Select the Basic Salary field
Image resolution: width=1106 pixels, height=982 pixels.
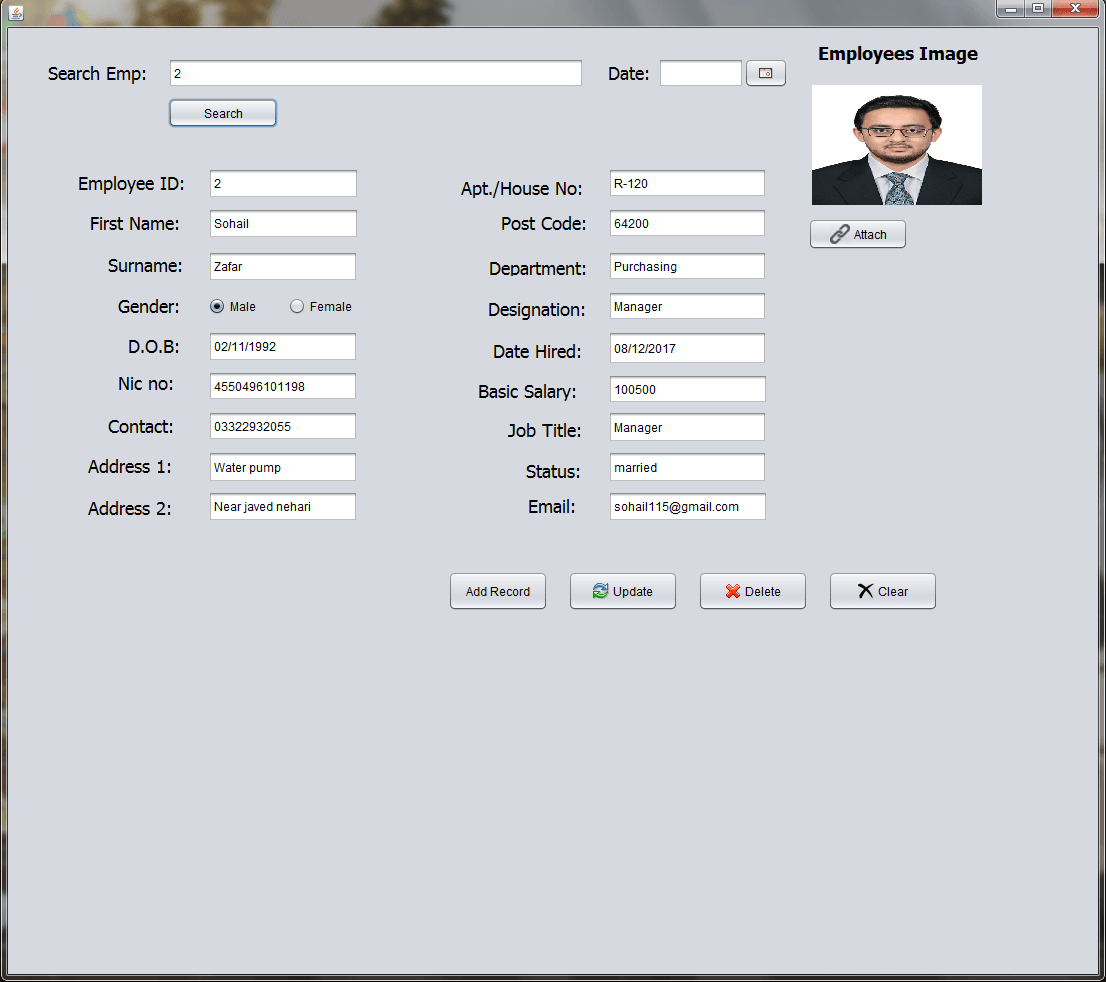(687, 390)
